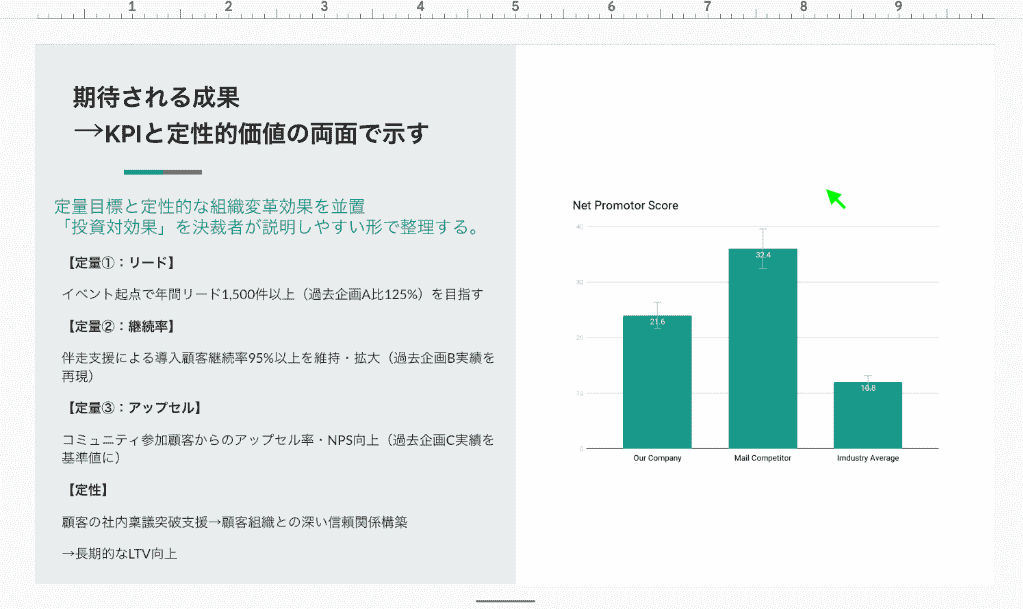This screenshot has height=609, width=1023.
Task: Click the speaker notes handle below the slide
Action: (505, 601)
